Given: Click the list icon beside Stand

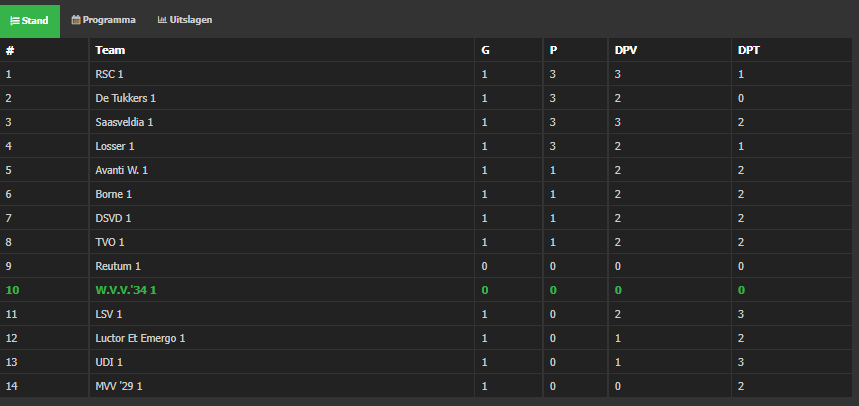Looking at the screenshot, I should coord(15,21).
